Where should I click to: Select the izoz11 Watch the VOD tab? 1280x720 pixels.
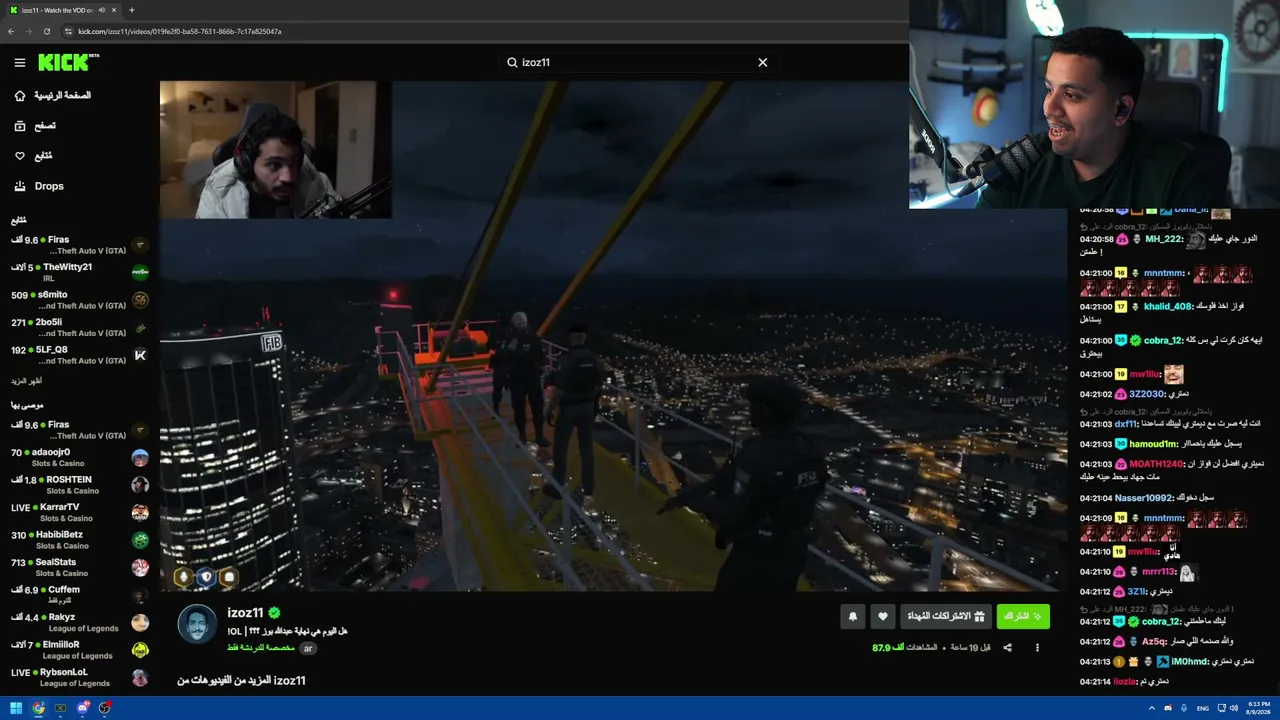point(62,10)
